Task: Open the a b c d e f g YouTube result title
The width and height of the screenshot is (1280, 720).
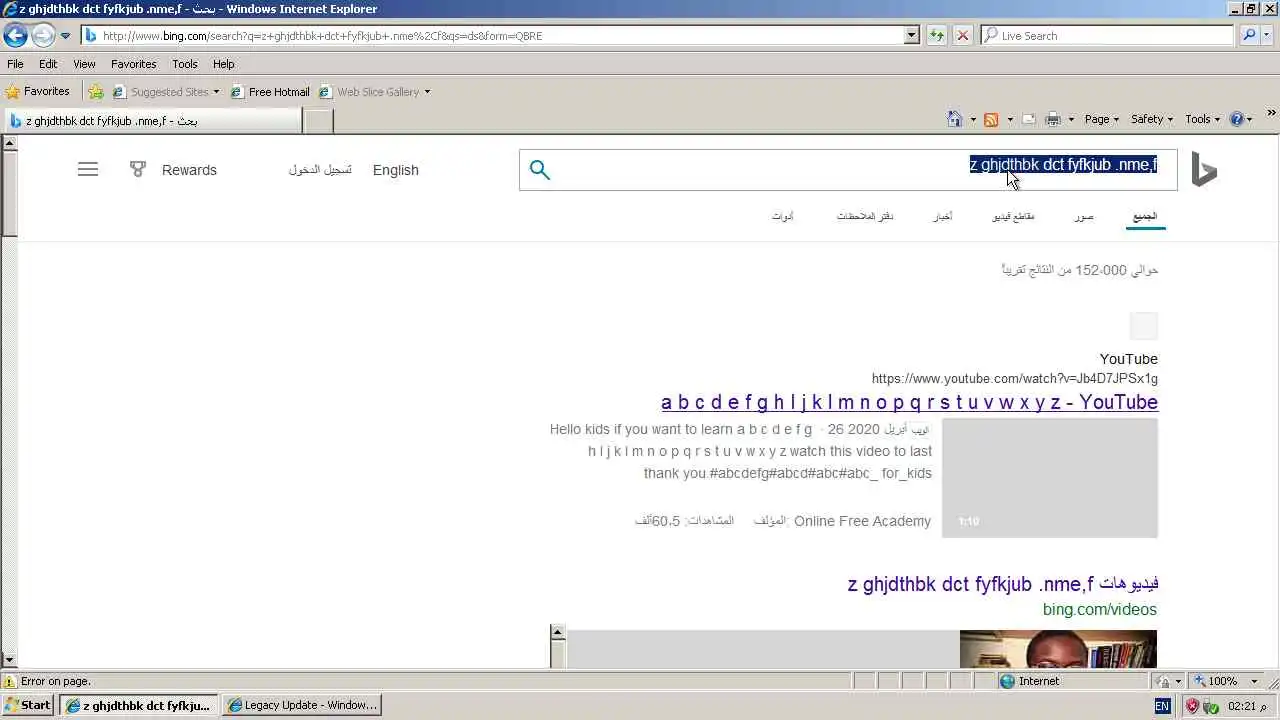Action: point(909,402)
